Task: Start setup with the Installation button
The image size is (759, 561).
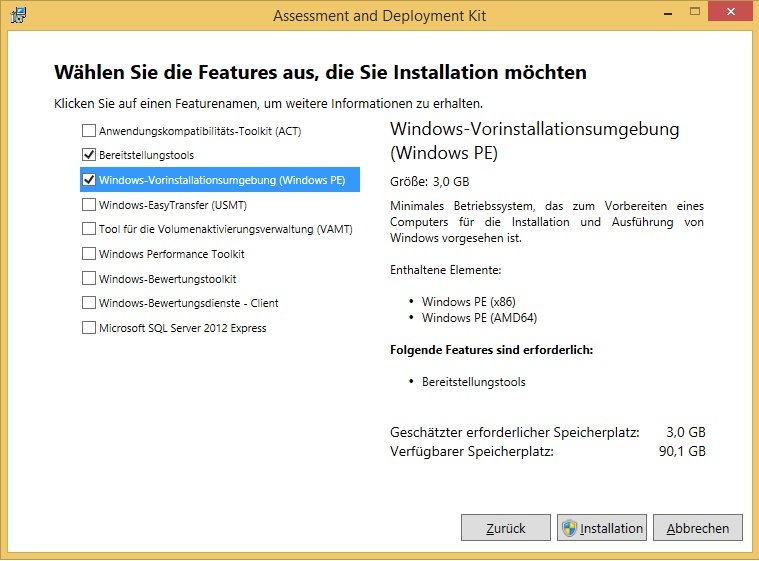Action: [x=602, y=528]
